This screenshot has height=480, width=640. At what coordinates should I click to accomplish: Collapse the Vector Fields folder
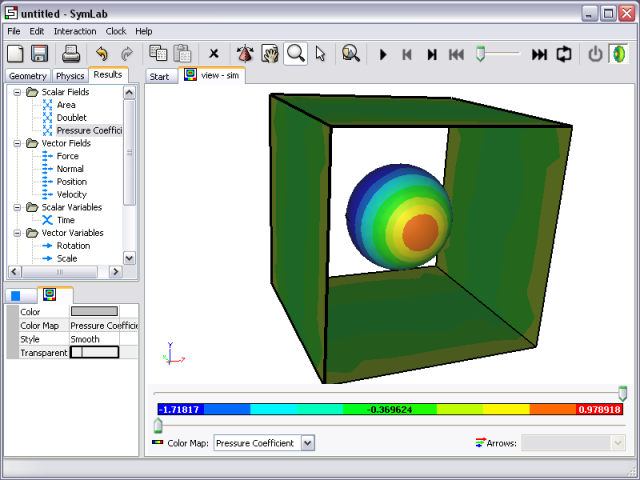(18, 143)
